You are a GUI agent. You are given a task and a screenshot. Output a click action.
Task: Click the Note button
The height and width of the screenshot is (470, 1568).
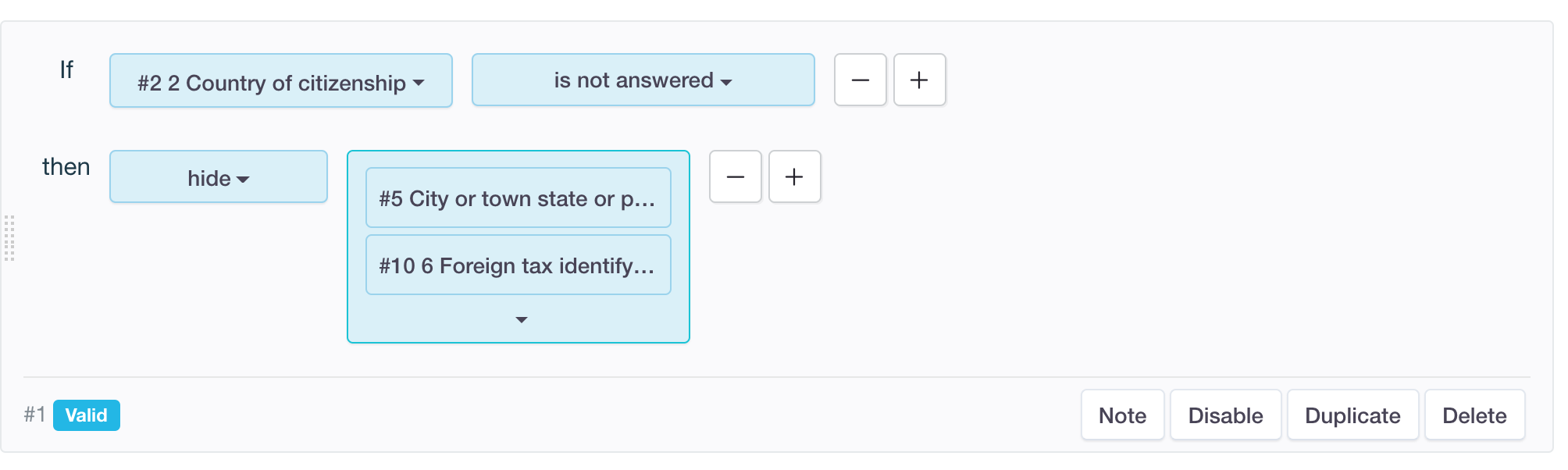(x=1122, y=415)
